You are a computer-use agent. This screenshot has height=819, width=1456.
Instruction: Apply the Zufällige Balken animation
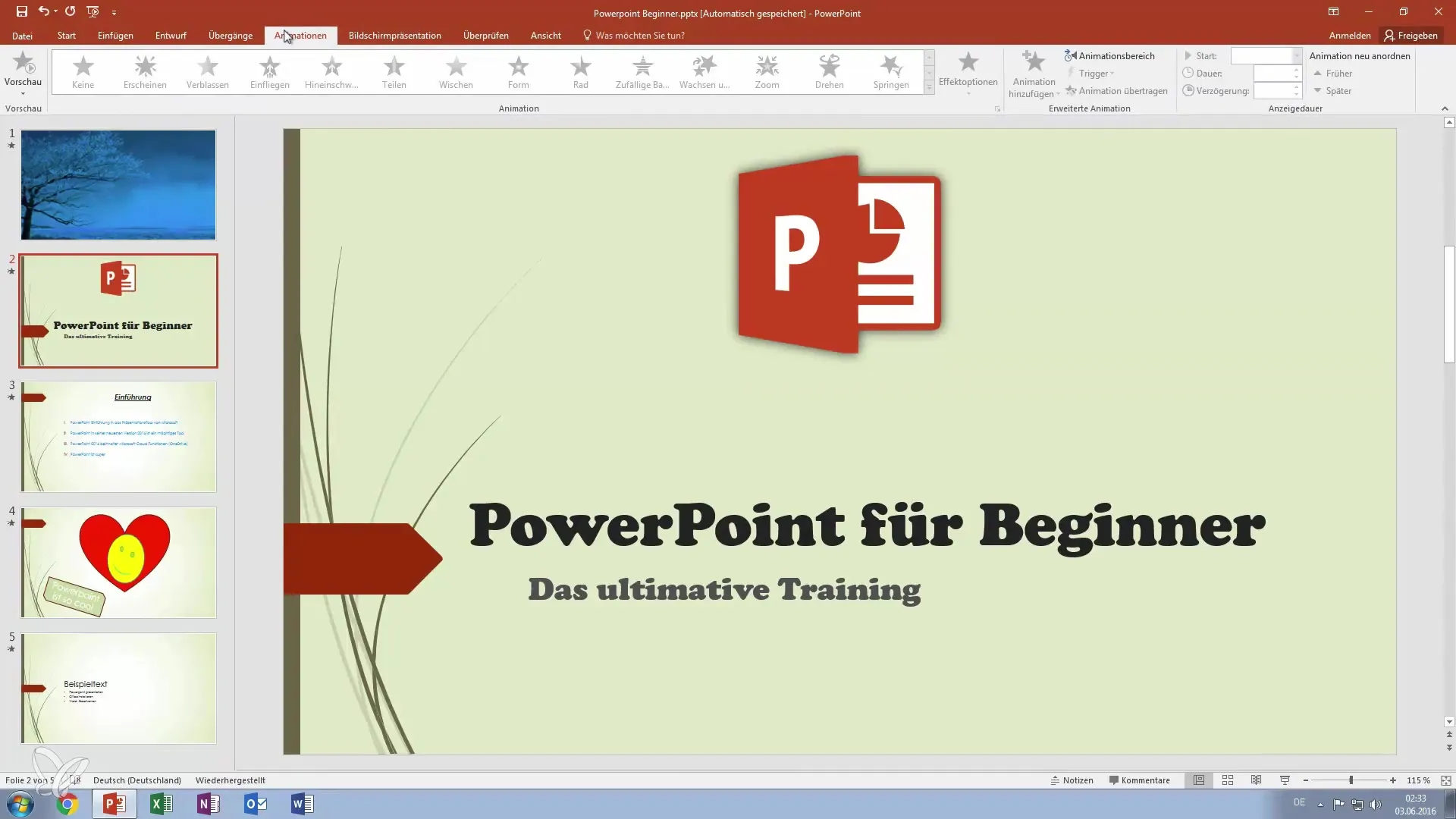tap(642, 72)
